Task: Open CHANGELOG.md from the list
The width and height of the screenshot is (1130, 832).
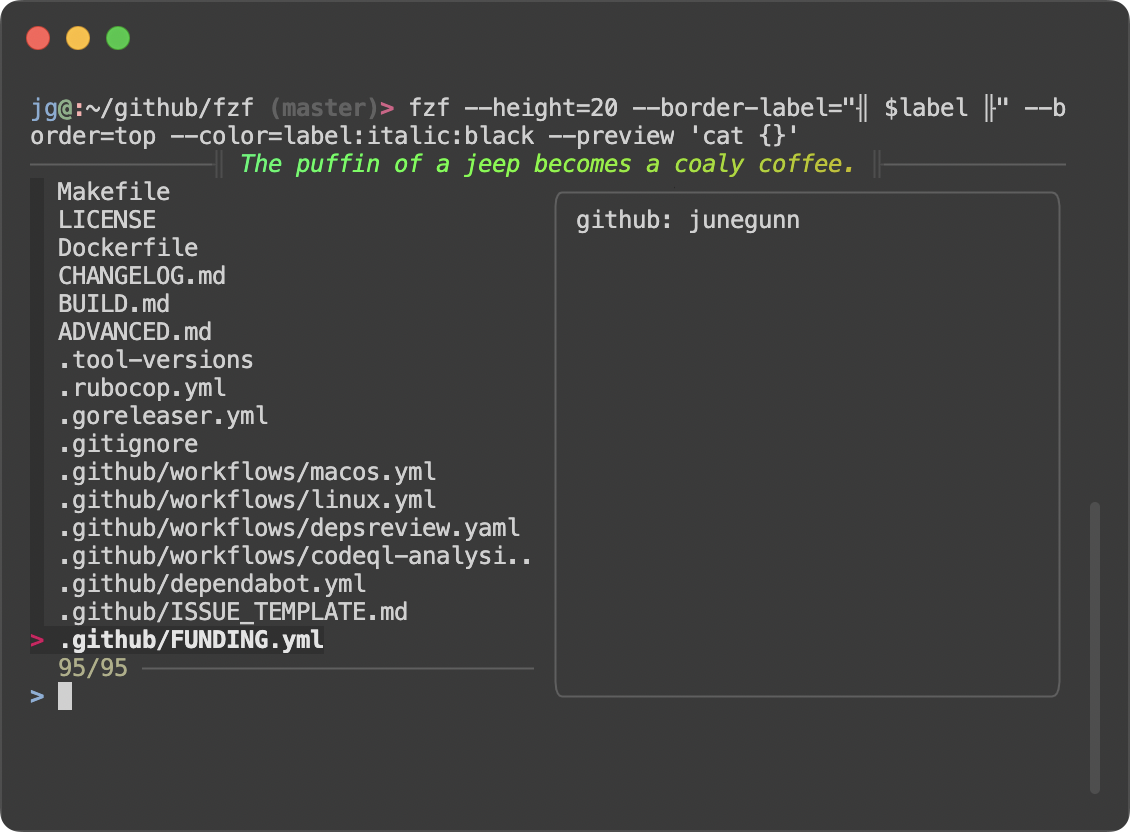Action: point(140,275)
